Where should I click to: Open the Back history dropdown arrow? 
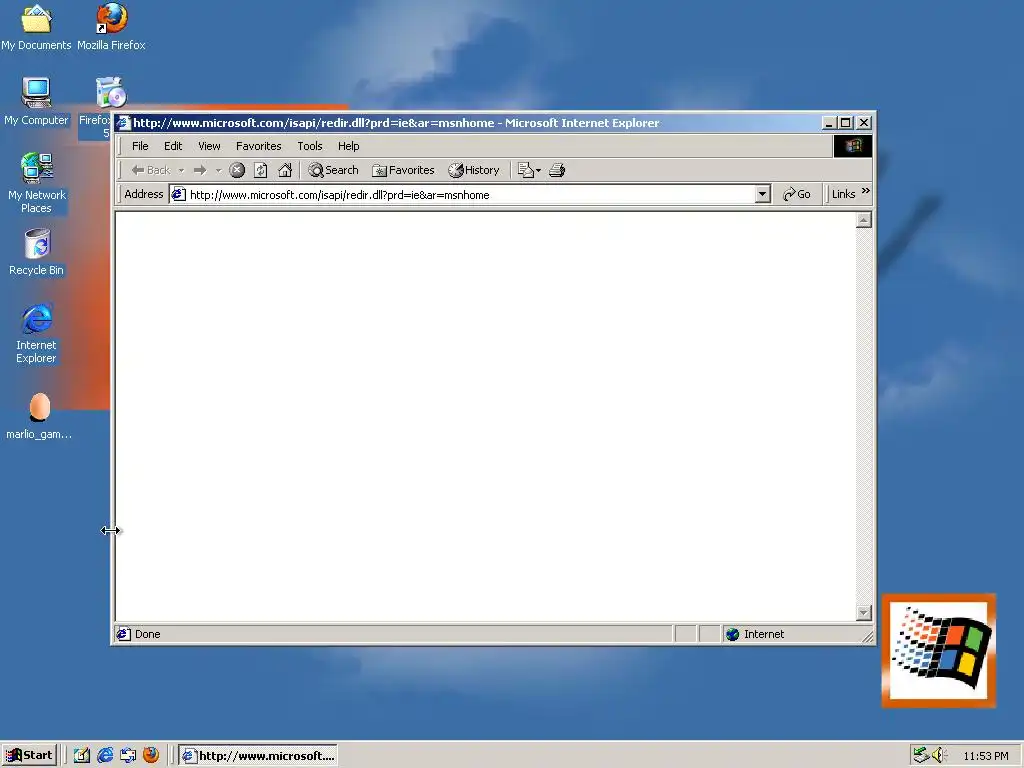point(181,170)
